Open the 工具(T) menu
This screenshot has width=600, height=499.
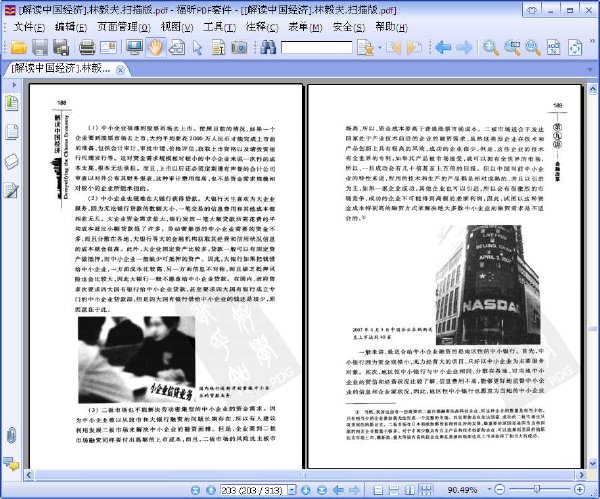click(219, 27)
